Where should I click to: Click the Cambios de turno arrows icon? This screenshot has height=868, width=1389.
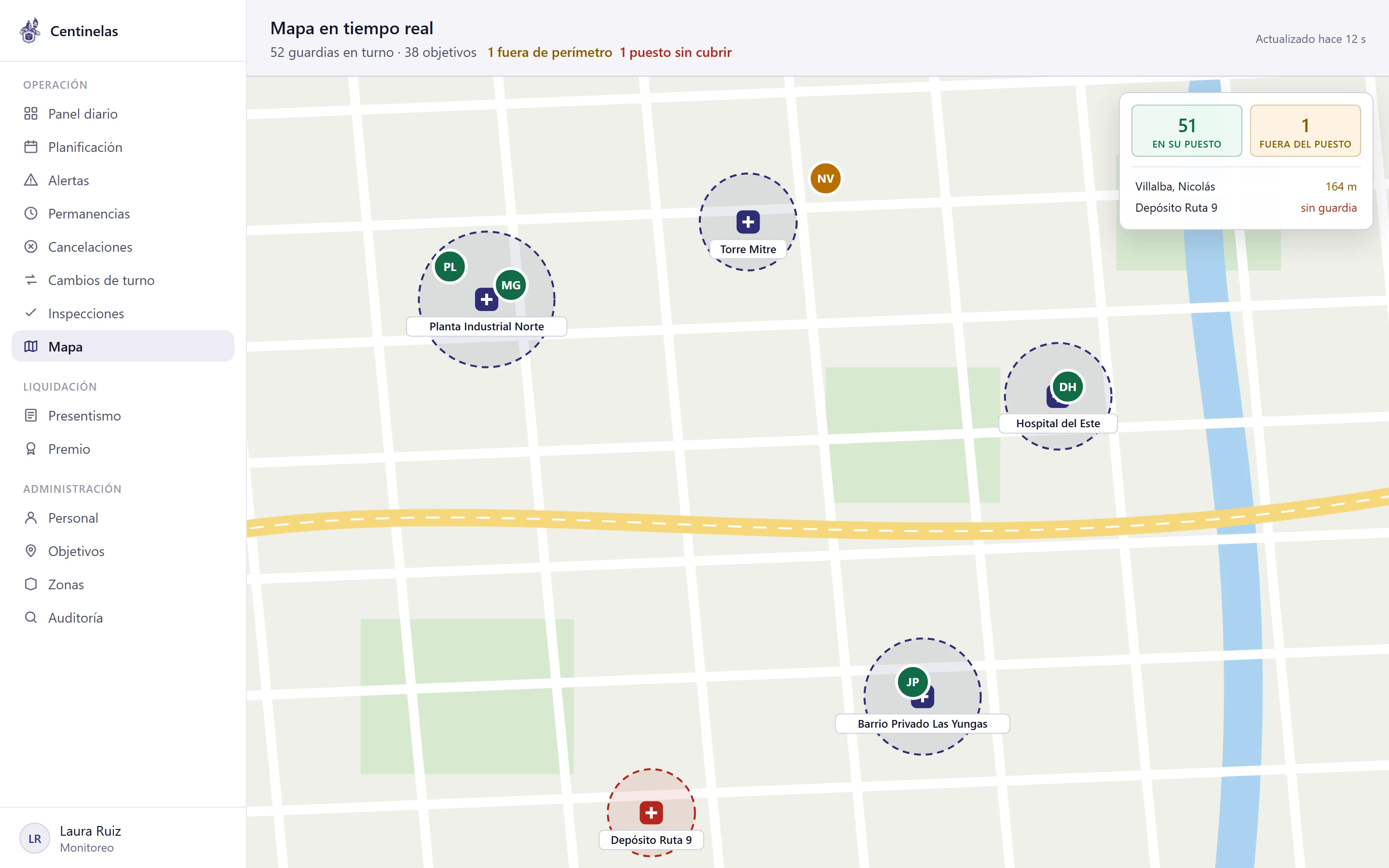pos(31,280)
